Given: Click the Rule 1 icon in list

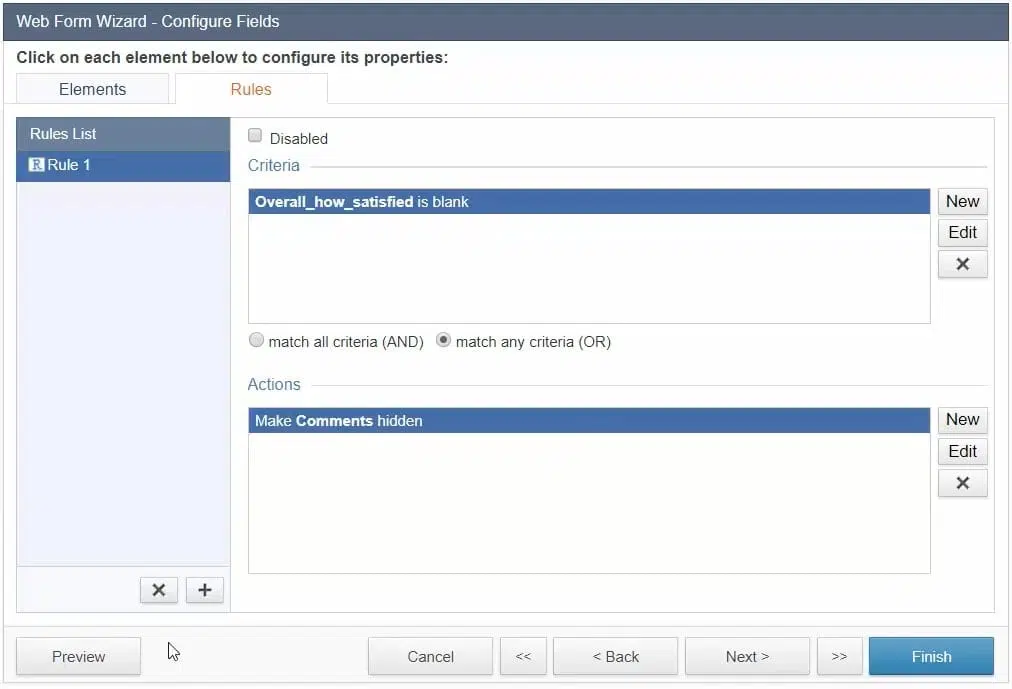Looking at the screenshot, I should (37, 165).
